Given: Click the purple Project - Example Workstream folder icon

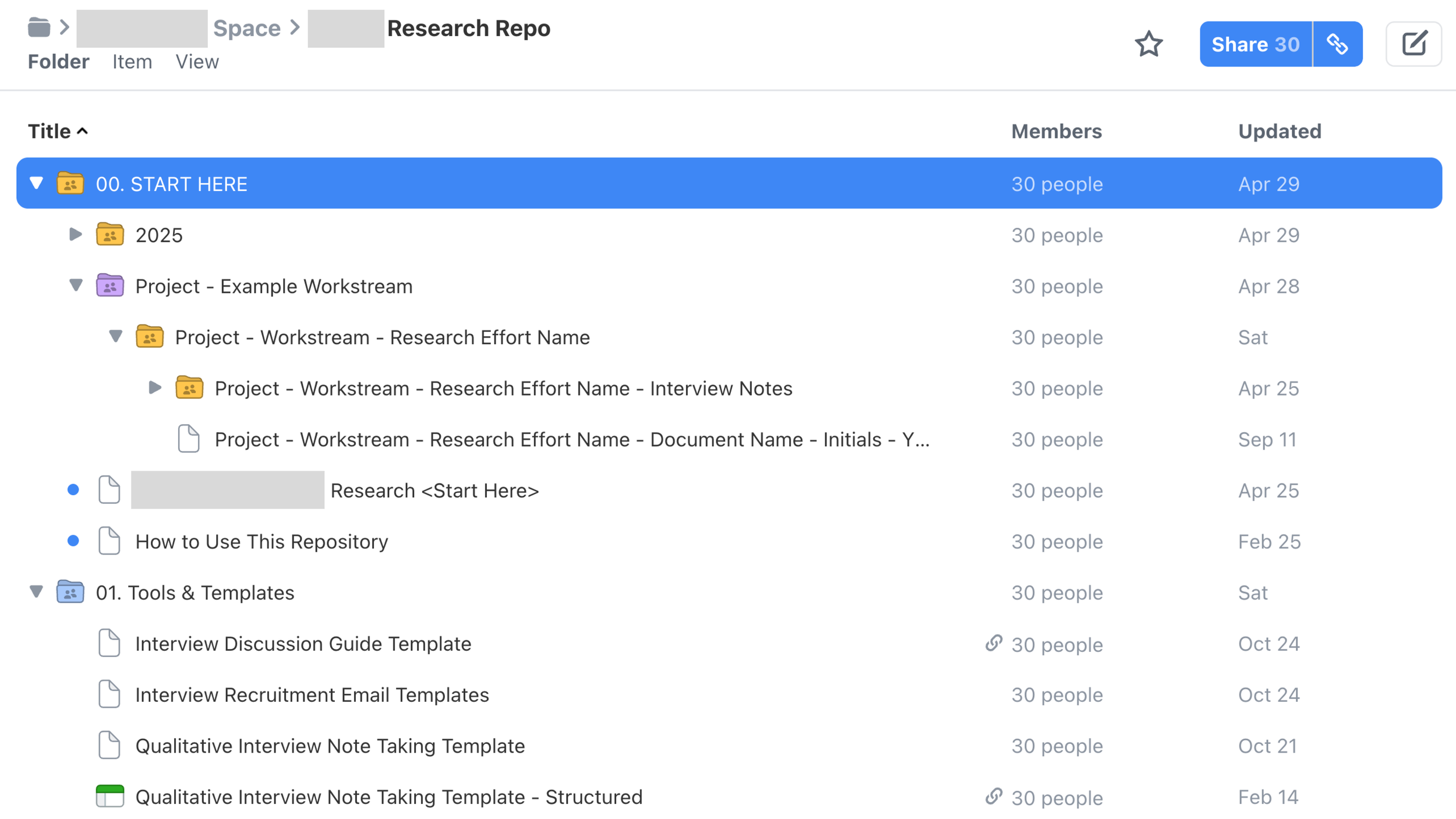Looking at the screenshot, I should click(109, 286).
